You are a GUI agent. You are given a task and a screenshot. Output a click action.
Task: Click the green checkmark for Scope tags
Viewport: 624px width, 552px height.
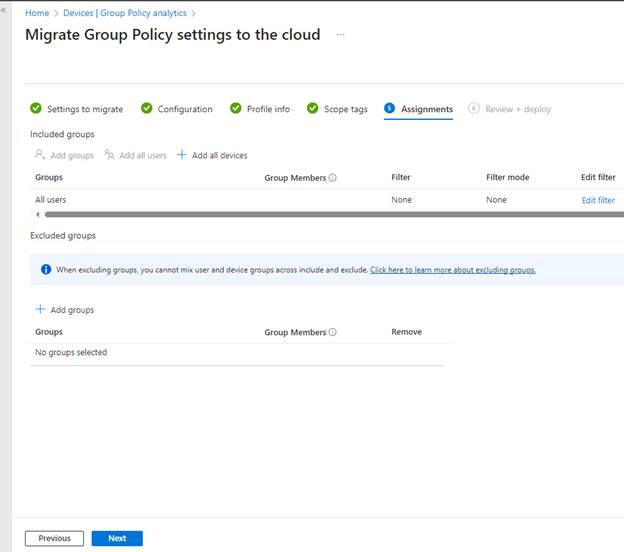[313, 109]
